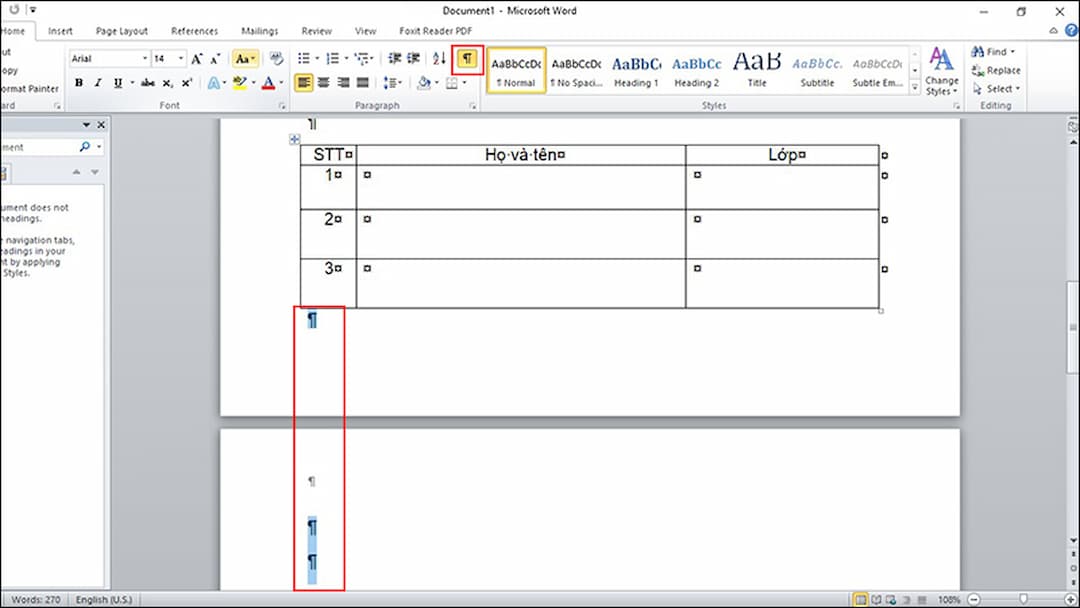Center the paragraph text
This screenshot has height=608, width=1080.
click(323, 83)
